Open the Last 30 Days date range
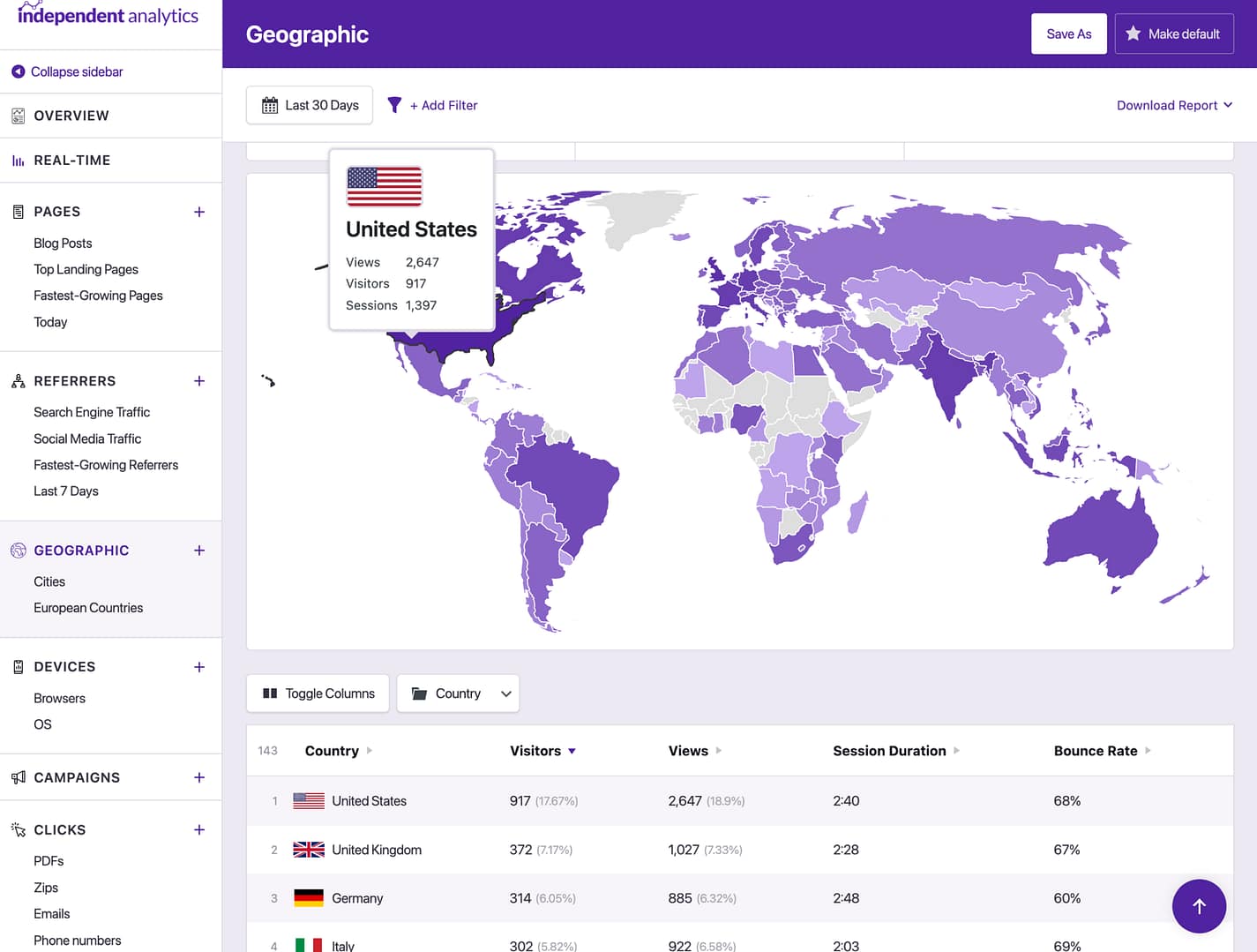This screenshot has width=1257, height=952. [310, 105]
